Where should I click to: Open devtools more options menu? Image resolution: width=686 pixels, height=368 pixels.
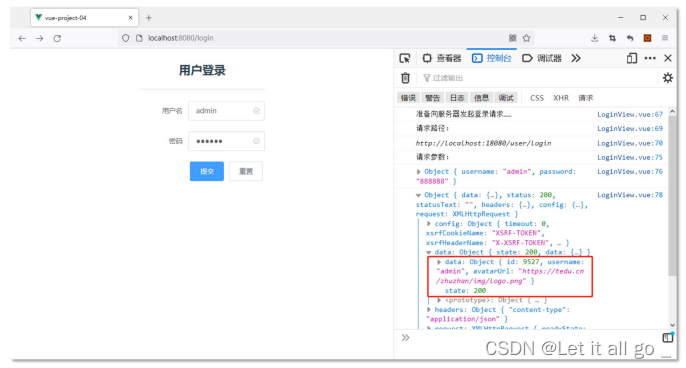[x=650, y=58]
